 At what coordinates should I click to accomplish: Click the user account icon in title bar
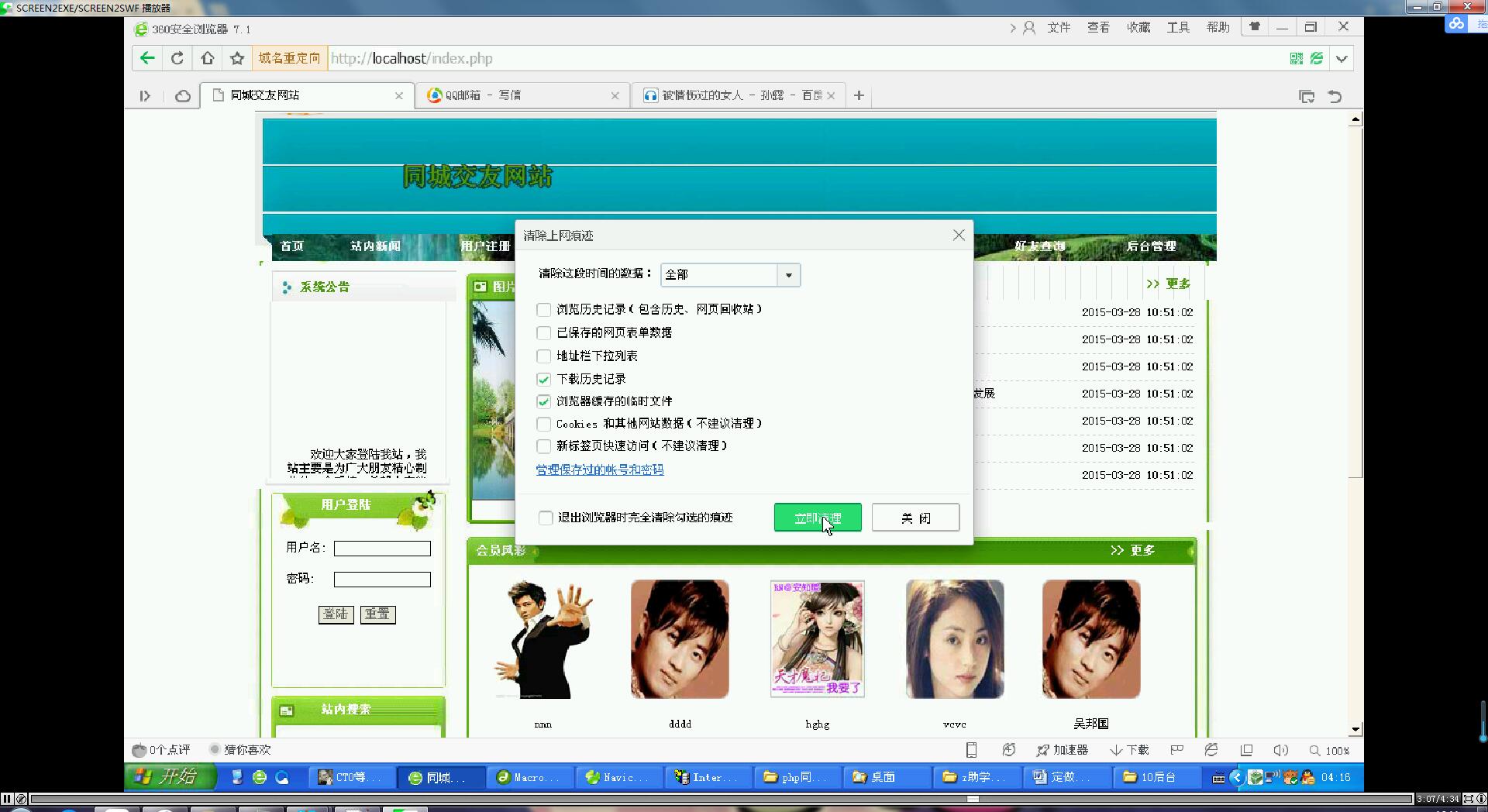[1029, 28]
